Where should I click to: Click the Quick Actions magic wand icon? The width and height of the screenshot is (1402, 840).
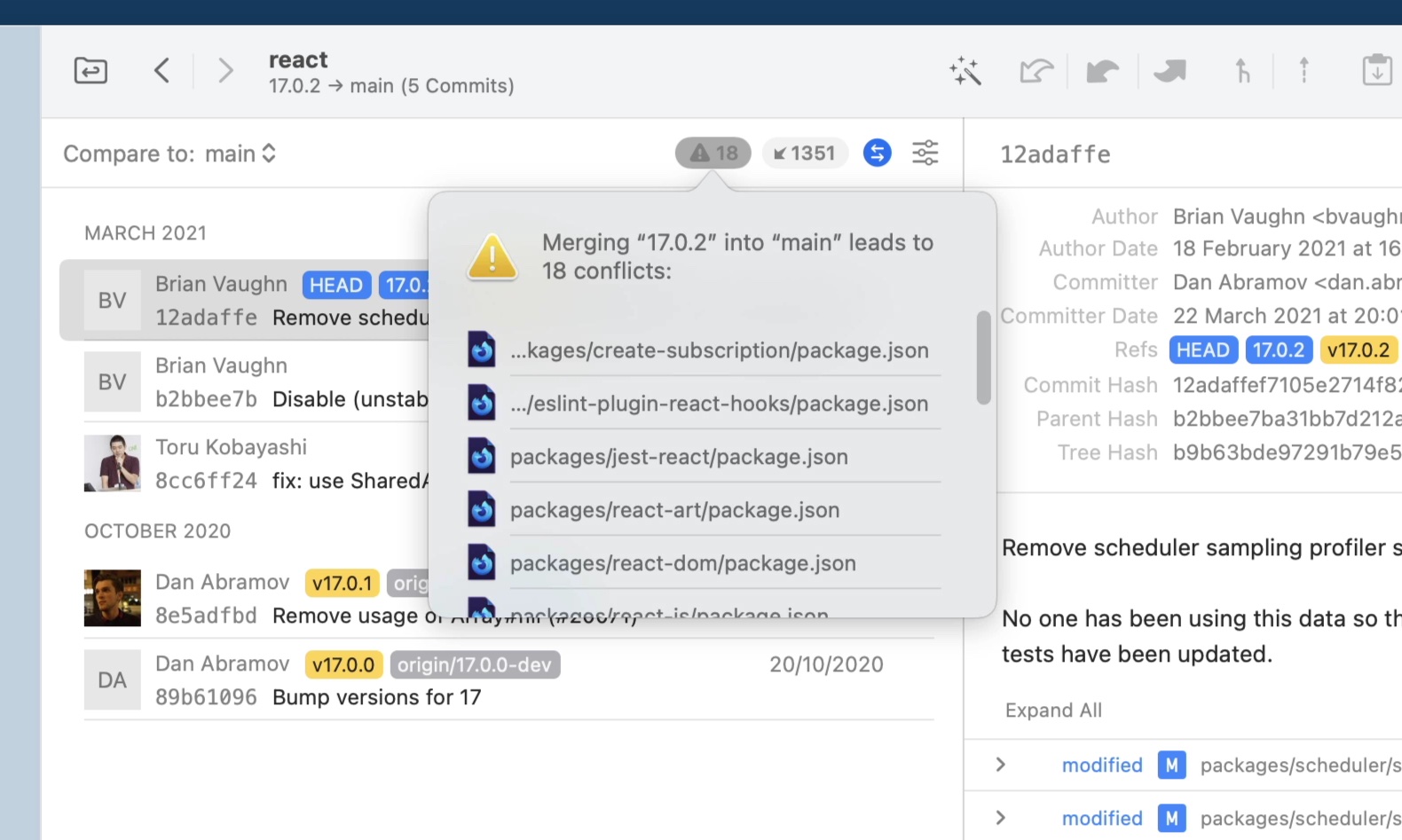click(x=965, y=71)
